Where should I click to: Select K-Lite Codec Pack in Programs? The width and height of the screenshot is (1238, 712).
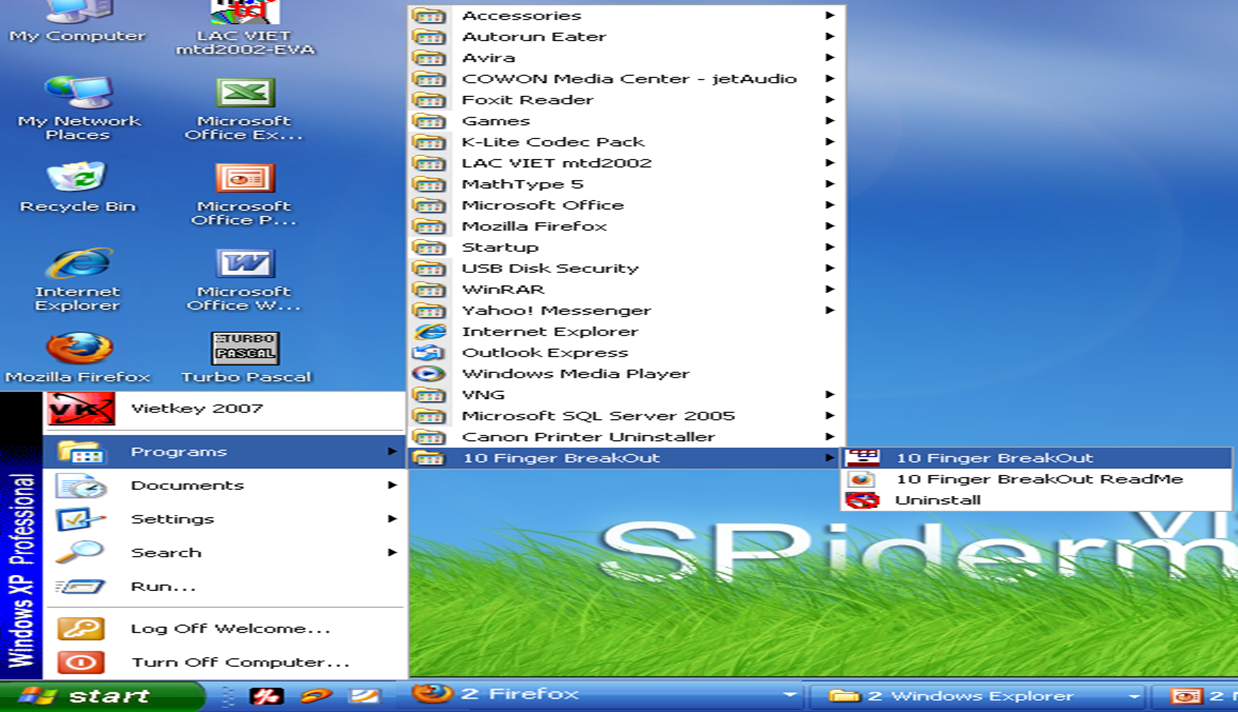click(626, 142)
